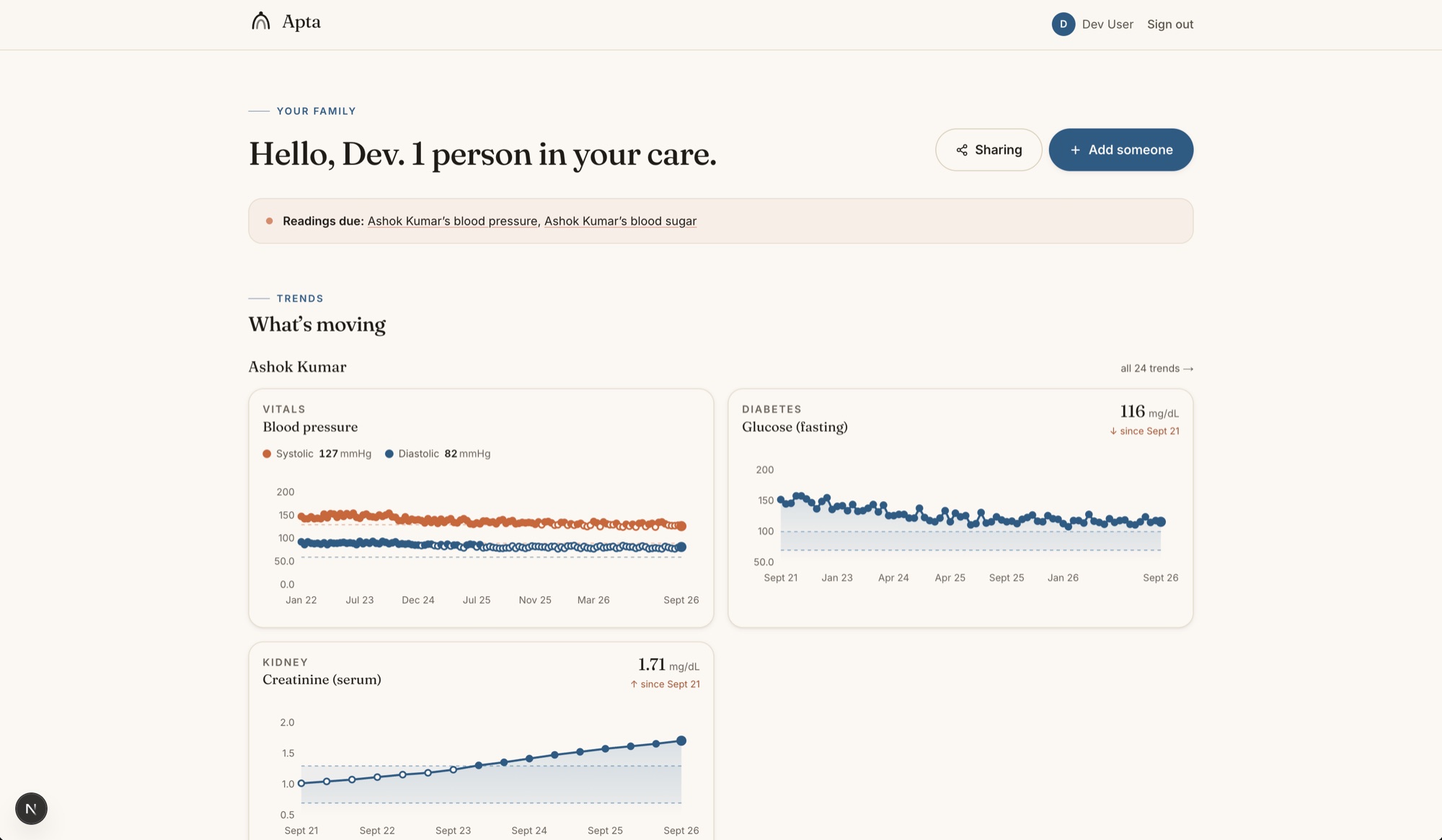The width and height of the screenshot is (1442, 840).
Task: Open the Creatinine (serum) card title
Action: pyautogui.click(x=322, y=679)
